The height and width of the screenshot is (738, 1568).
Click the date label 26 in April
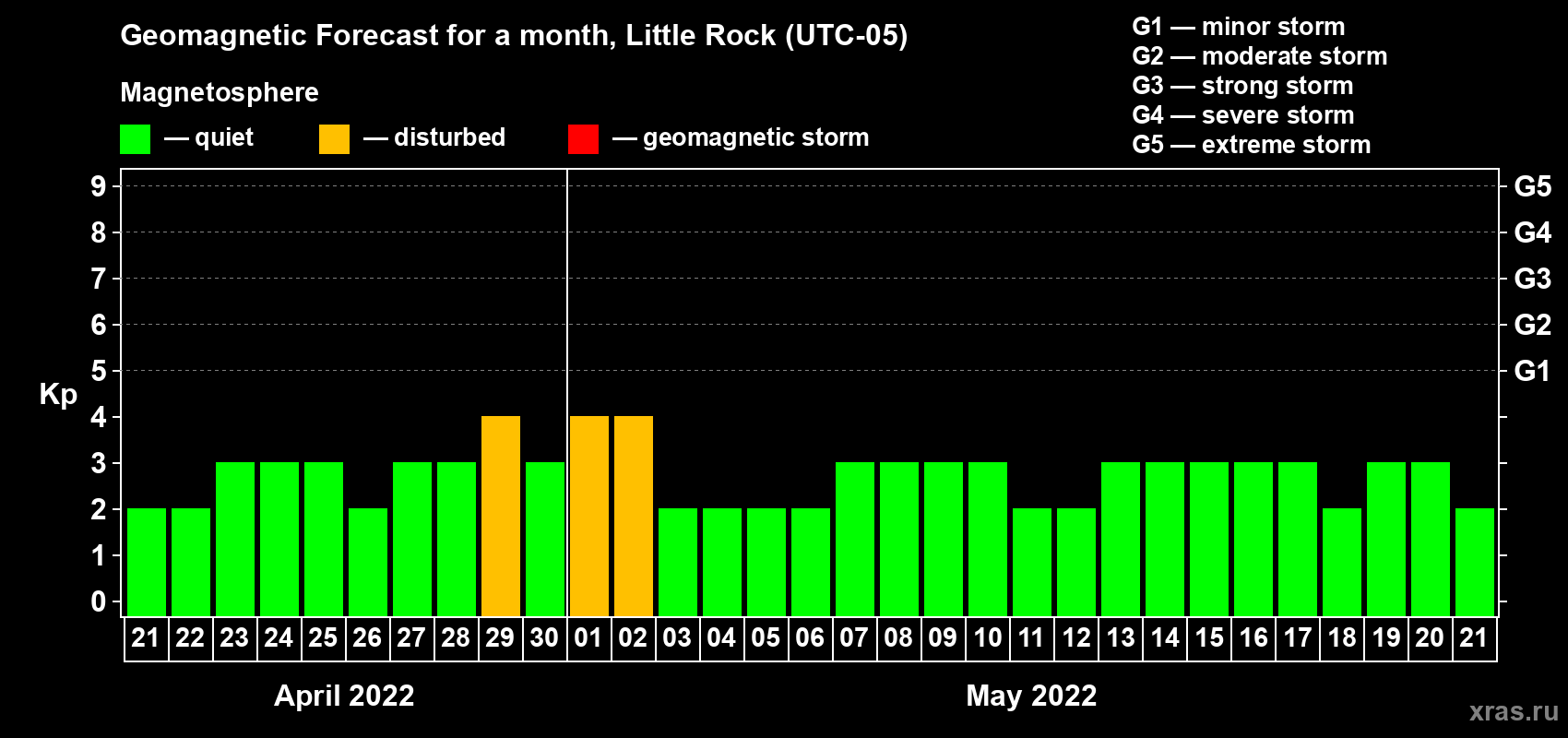pyautogui.click(x=367, y=637)
